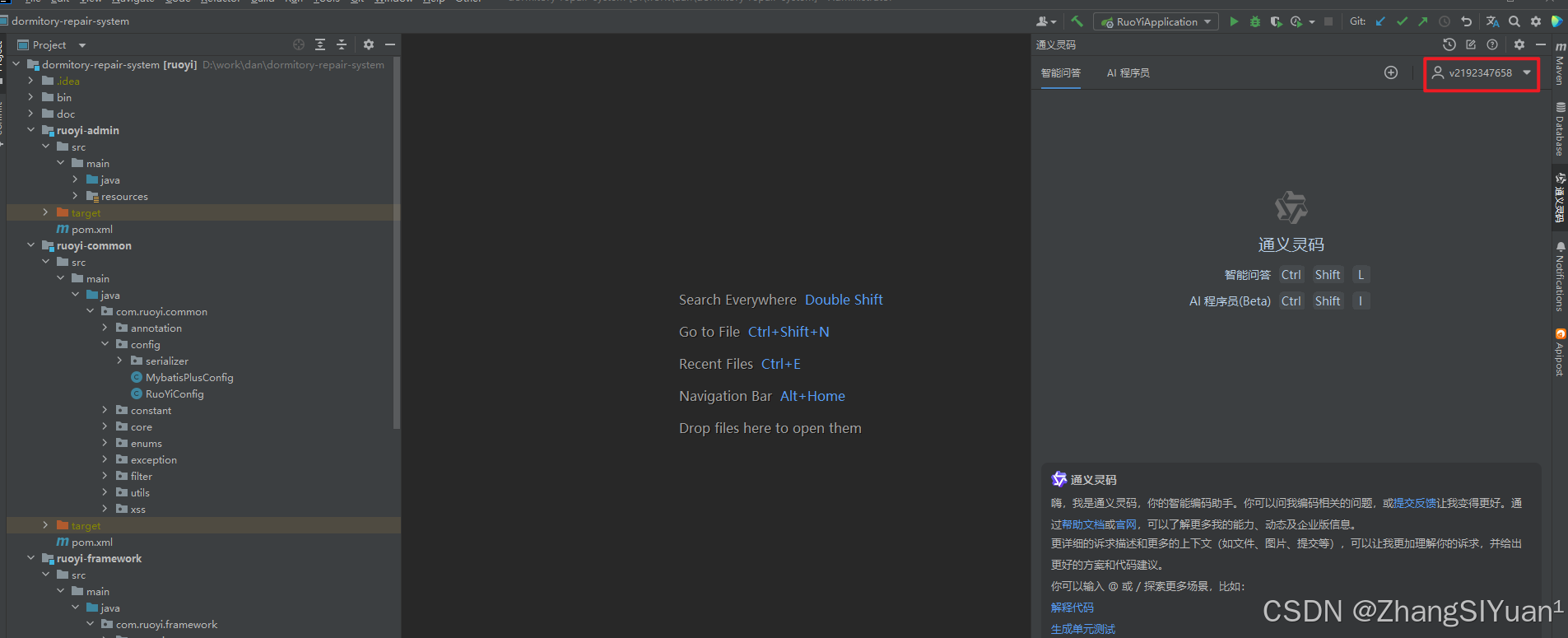Git update project blue arrow icon
1568x638 pixels.
click(1380, 21)
